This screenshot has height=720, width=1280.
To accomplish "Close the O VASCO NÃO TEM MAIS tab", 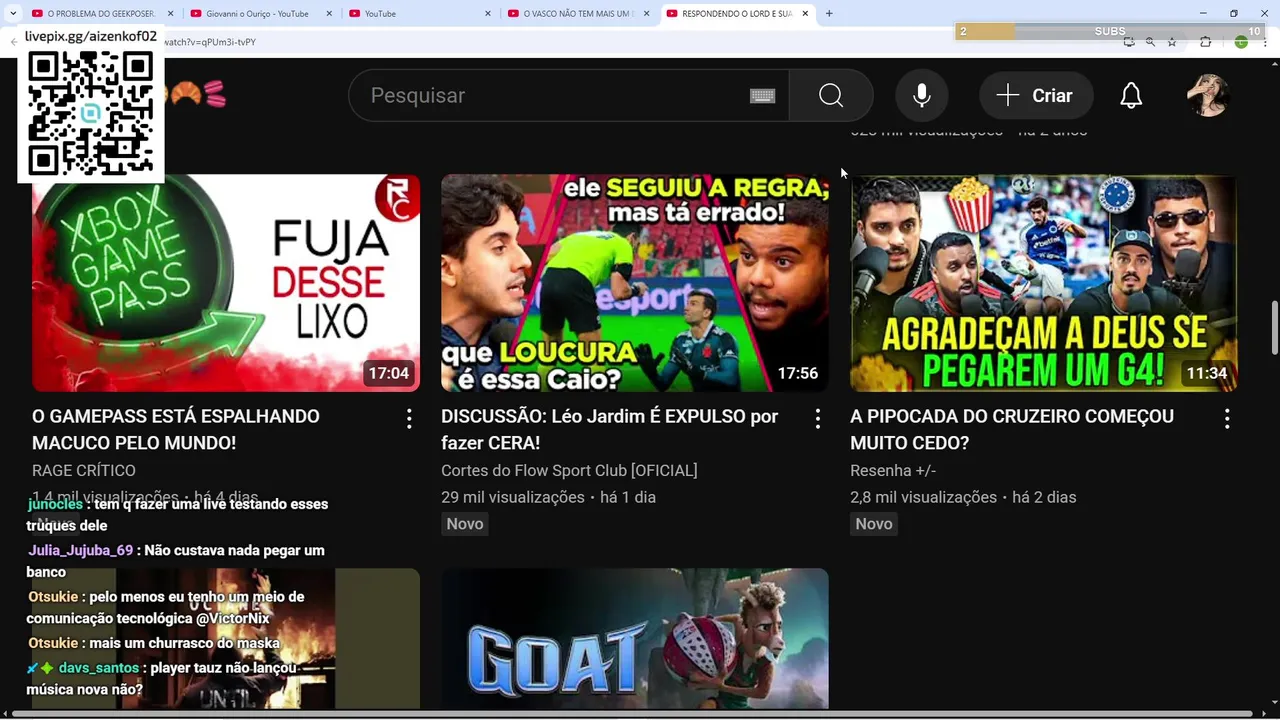I will point(646,13).
